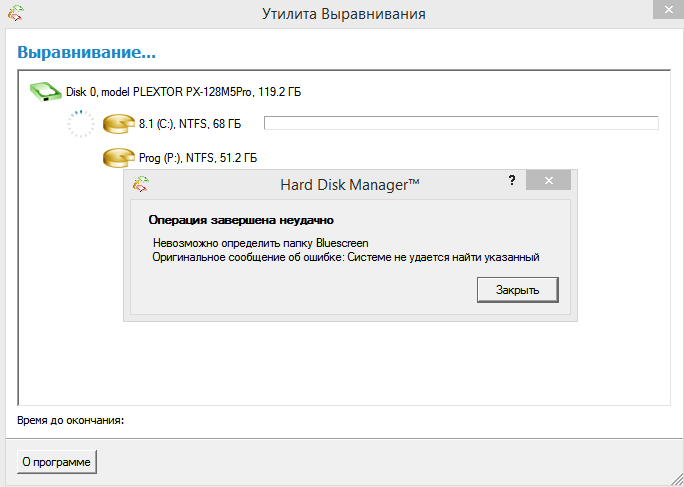Click the "Операция завершена неудачно" heading

(x=240, y=219)
